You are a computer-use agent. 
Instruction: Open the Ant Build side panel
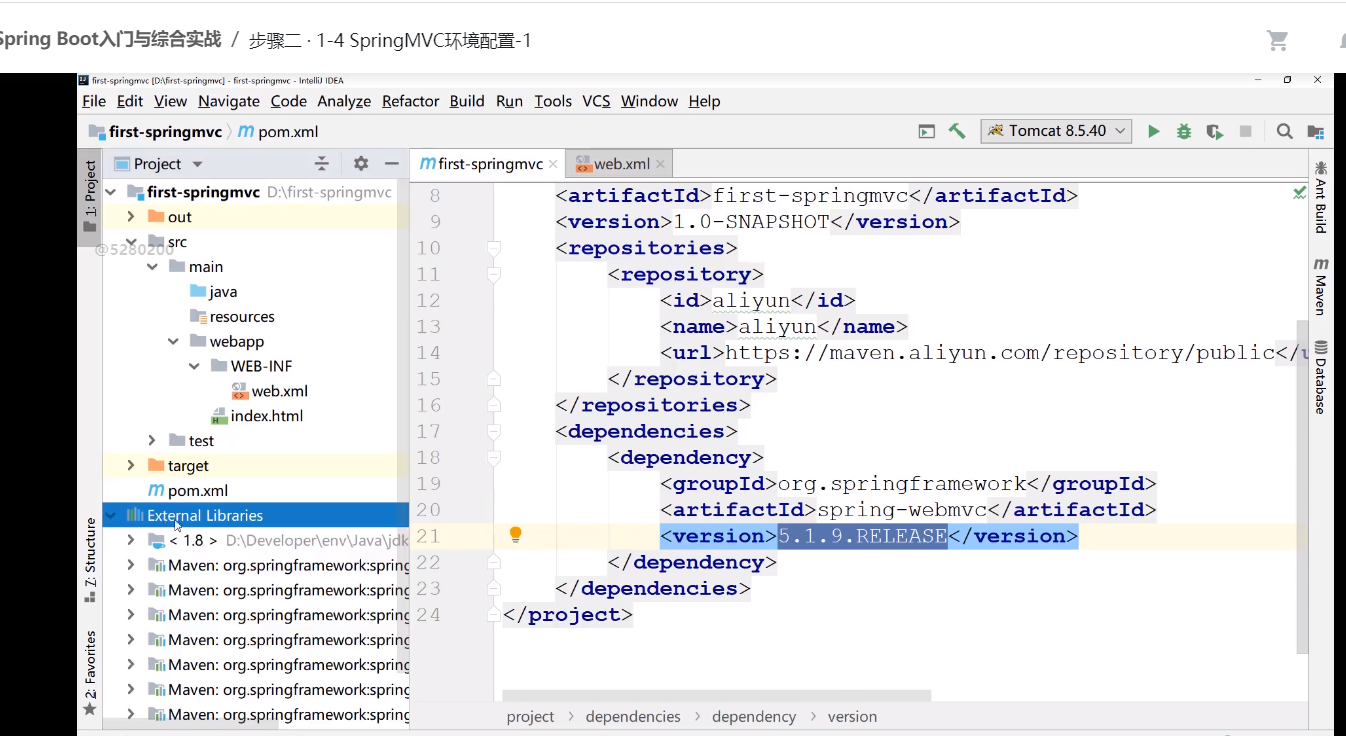pyautogui.click(x=1321, y=196)
